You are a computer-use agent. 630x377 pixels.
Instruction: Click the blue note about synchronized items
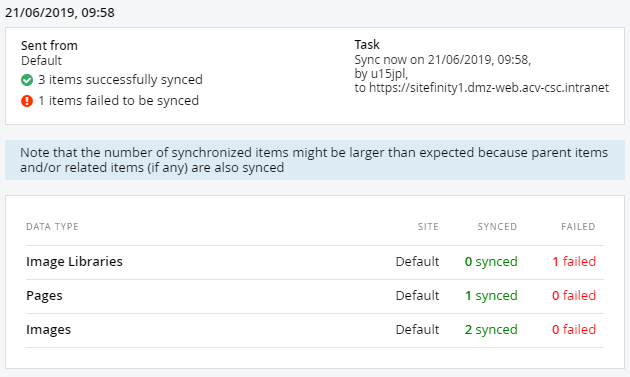pos(315,160)
